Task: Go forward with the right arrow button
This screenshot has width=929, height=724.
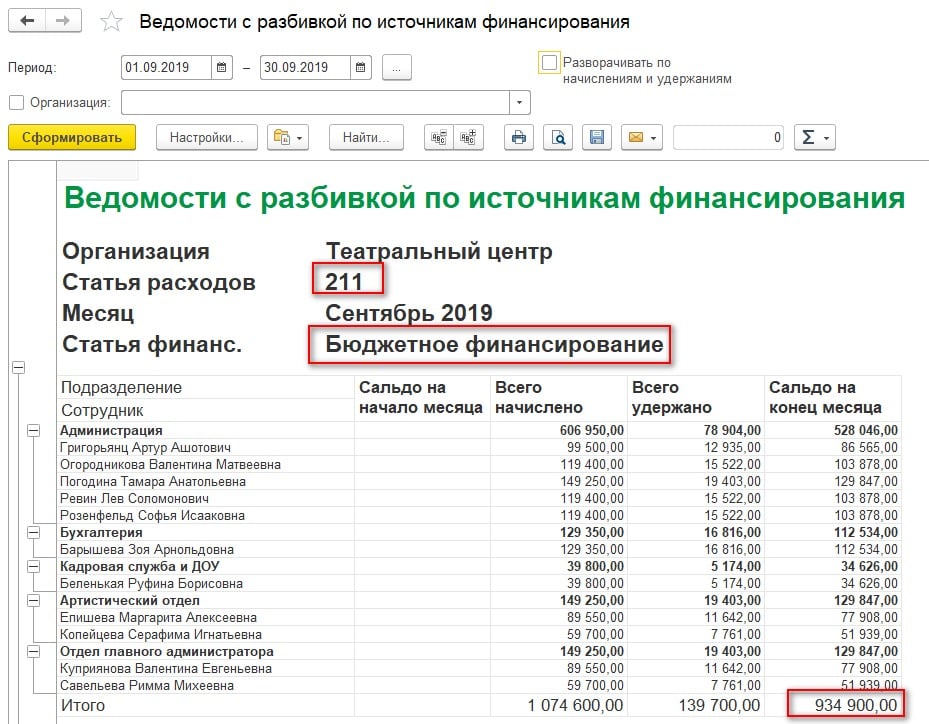Action: coord(63,21)
